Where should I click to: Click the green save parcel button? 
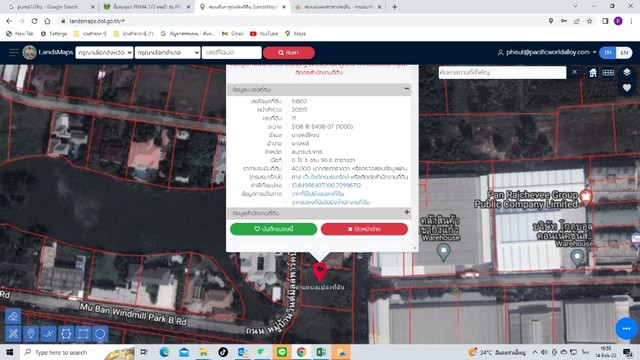point(273,229)
